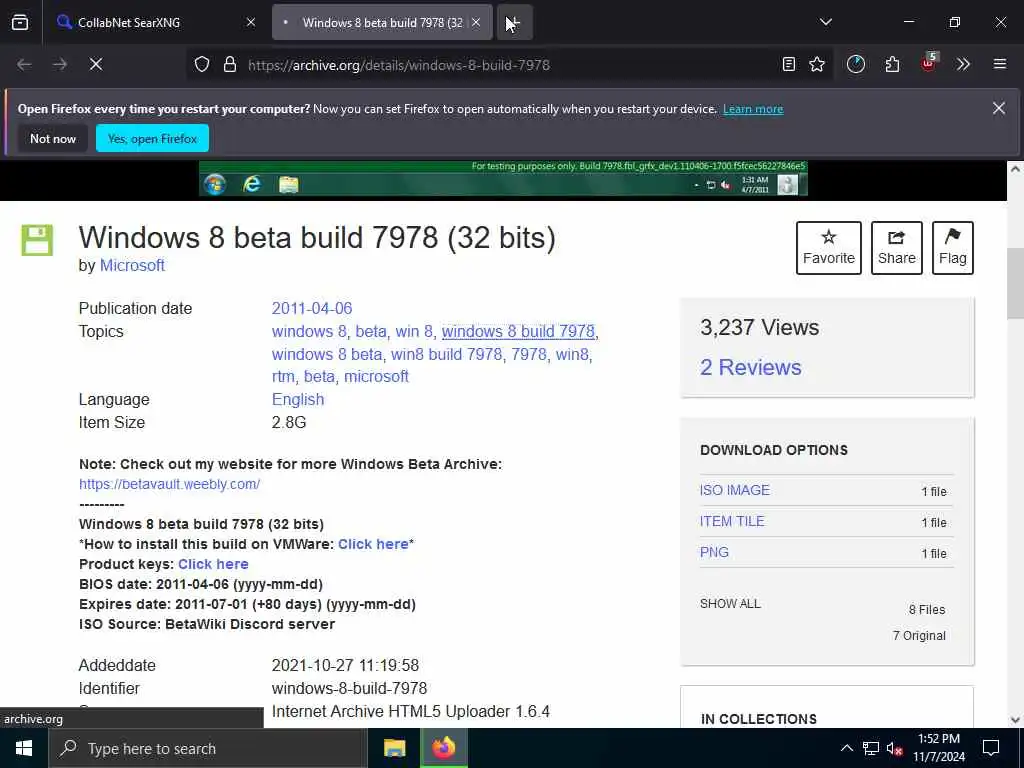The image size is (1024, 768).
Task: Open the English language link
Action: tap(298, 400)
